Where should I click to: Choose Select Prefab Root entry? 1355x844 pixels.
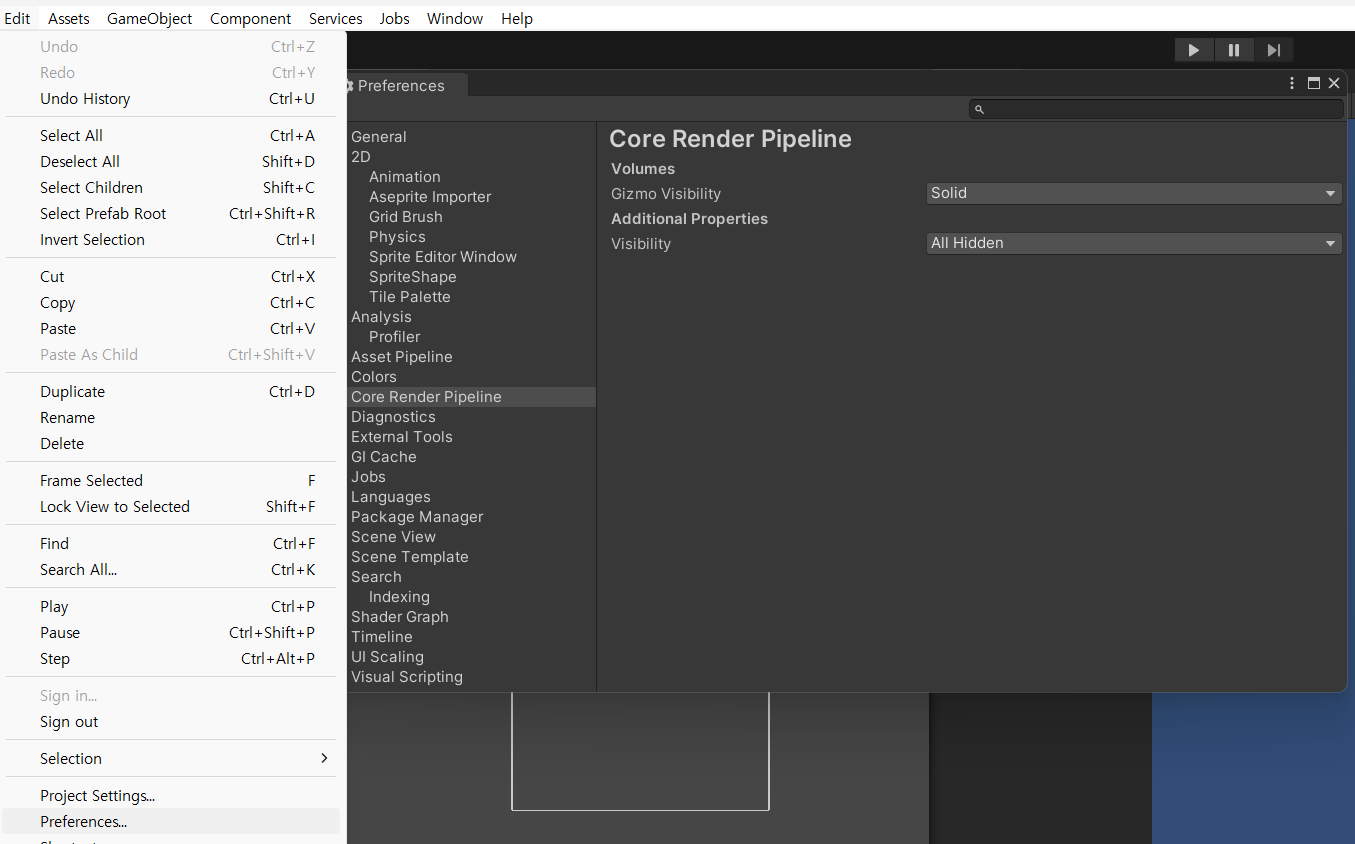[172, 213]
